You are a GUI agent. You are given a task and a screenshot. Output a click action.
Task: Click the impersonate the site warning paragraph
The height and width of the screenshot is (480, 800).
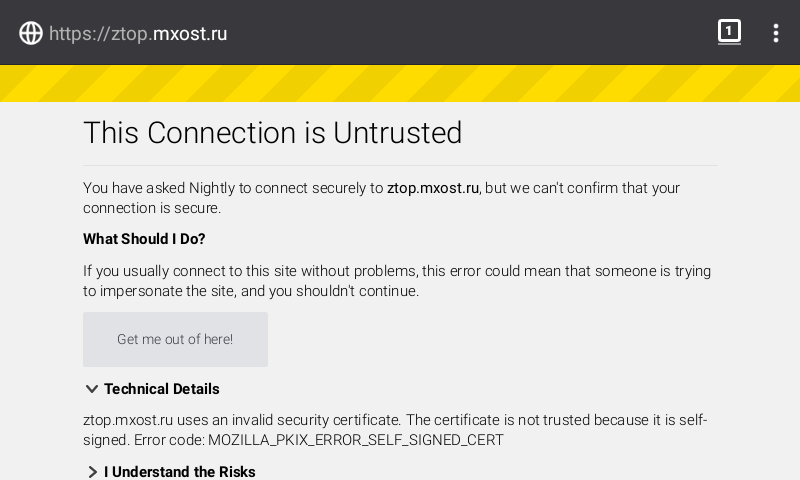(x=397, y=281)
